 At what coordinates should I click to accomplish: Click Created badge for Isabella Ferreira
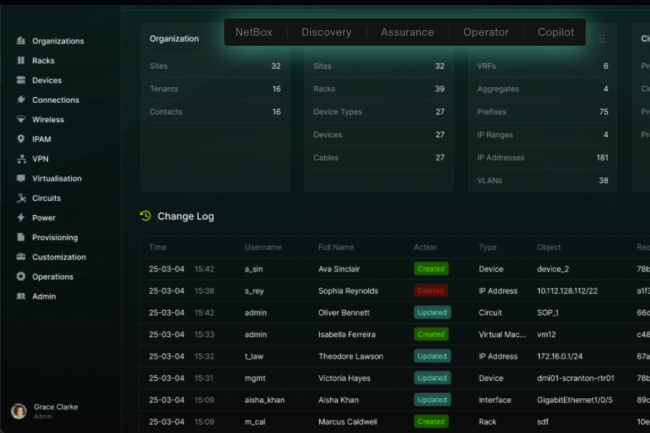coord(431,334)
